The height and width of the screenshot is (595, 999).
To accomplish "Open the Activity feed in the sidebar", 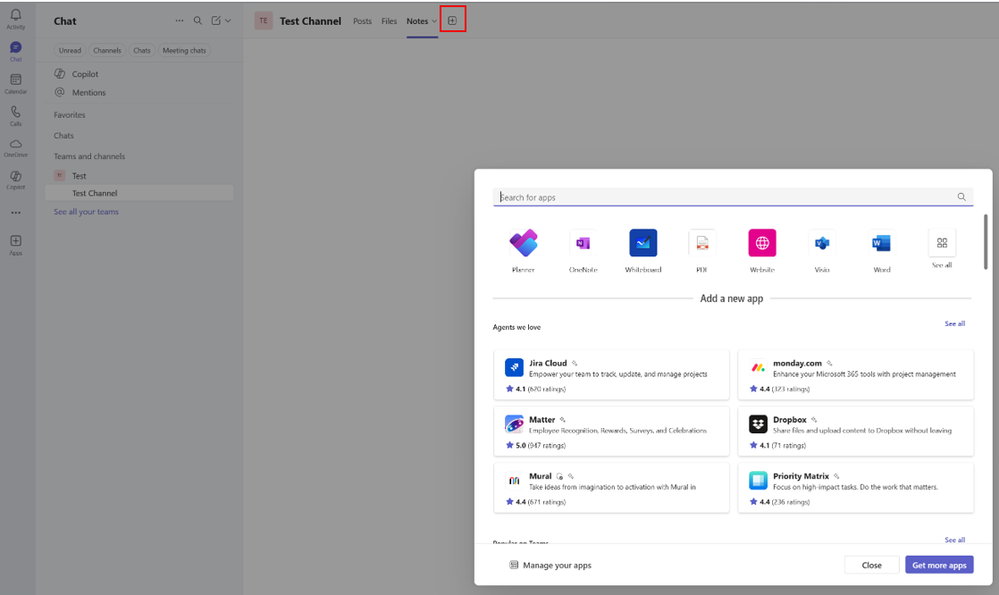I will coord(16,19).
